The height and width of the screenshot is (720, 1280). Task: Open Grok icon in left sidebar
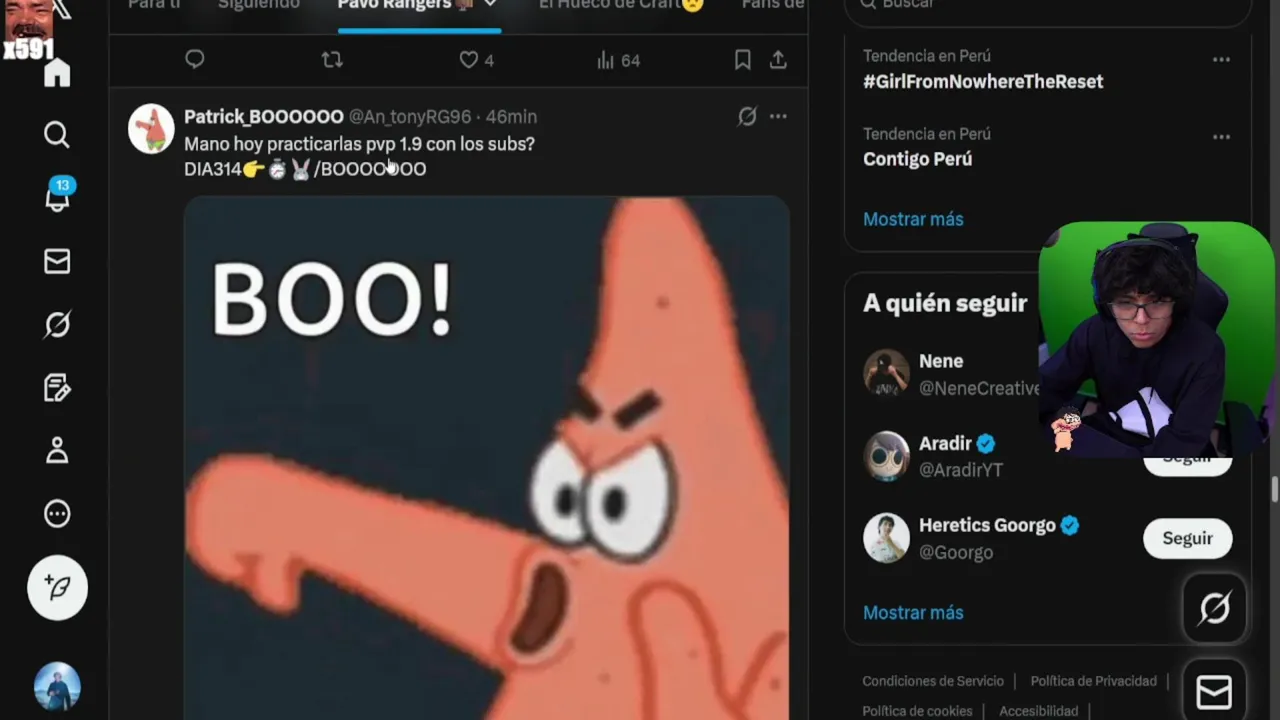tap(57, 324)
